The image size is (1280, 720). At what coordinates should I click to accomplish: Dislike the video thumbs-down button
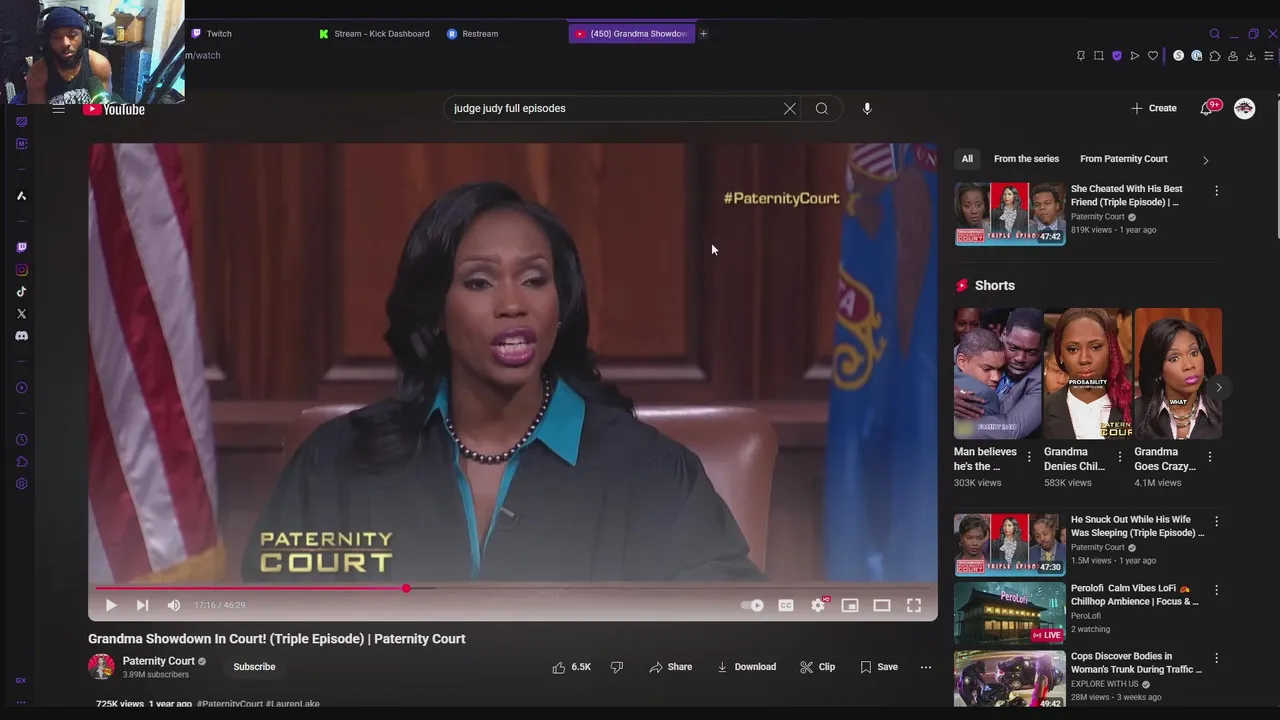617,667
